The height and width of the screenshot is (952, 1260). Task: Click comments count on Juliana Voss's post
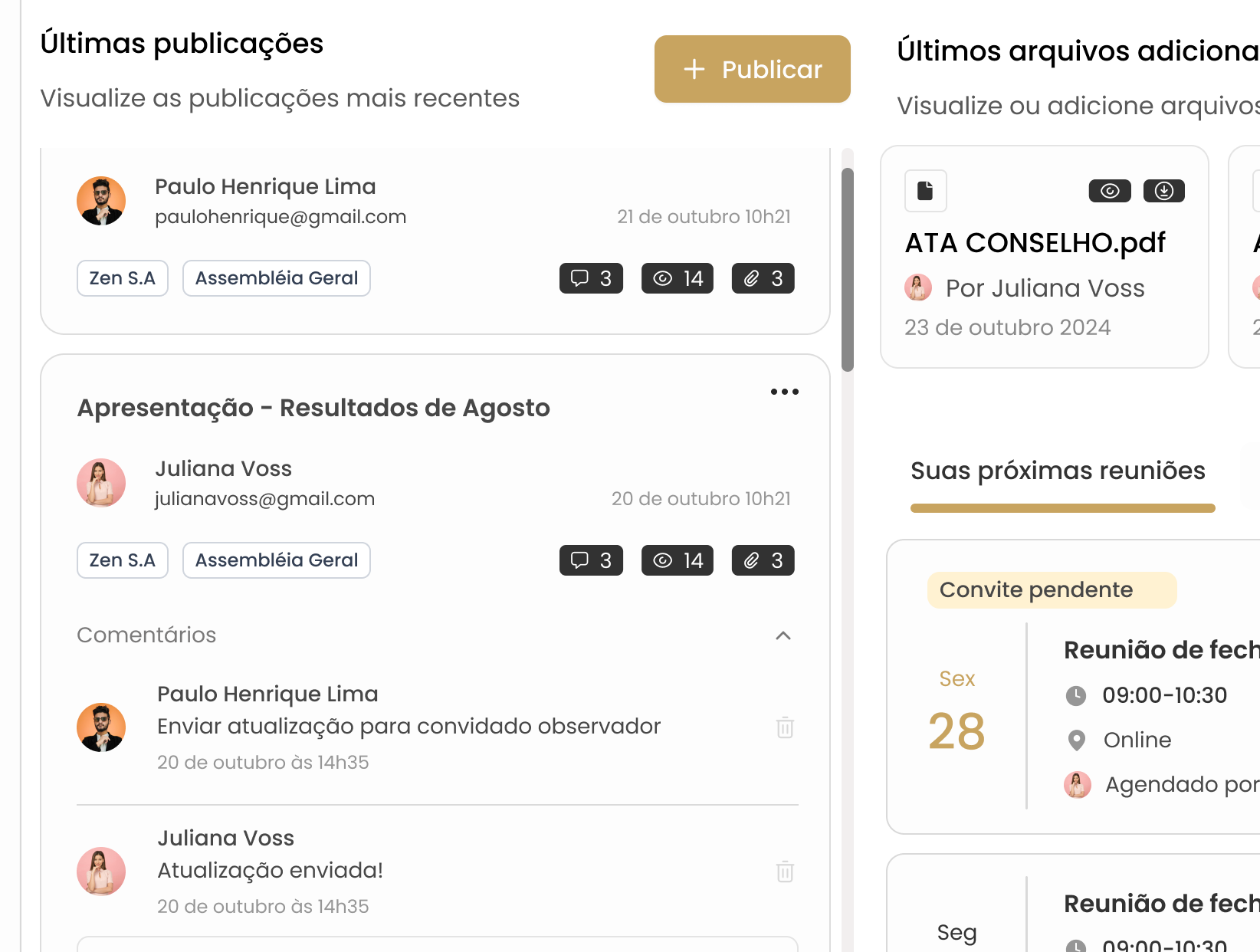(591, 560)
